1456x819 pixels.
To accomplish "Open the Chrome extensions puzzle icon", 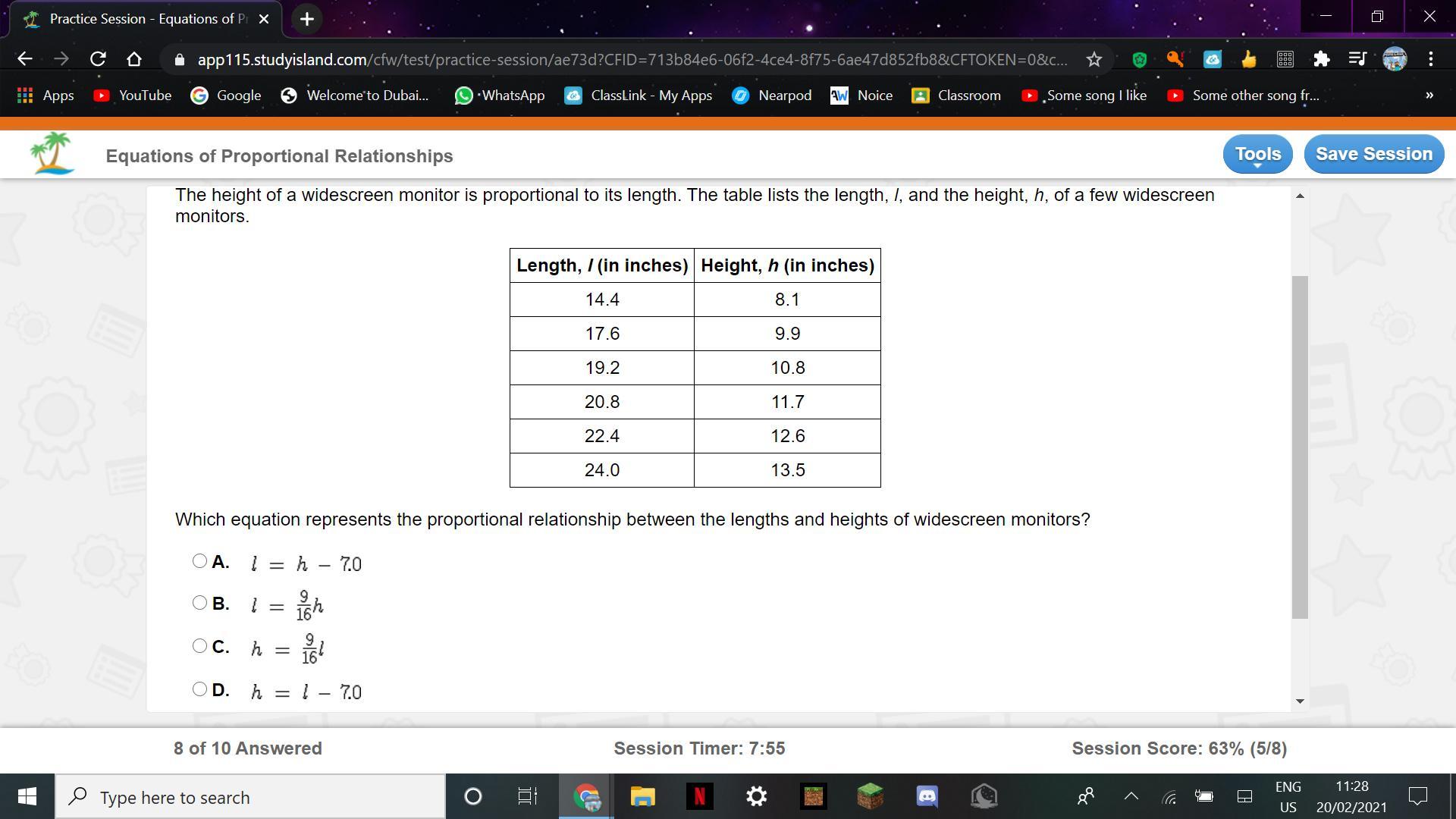I will 1321,59.
